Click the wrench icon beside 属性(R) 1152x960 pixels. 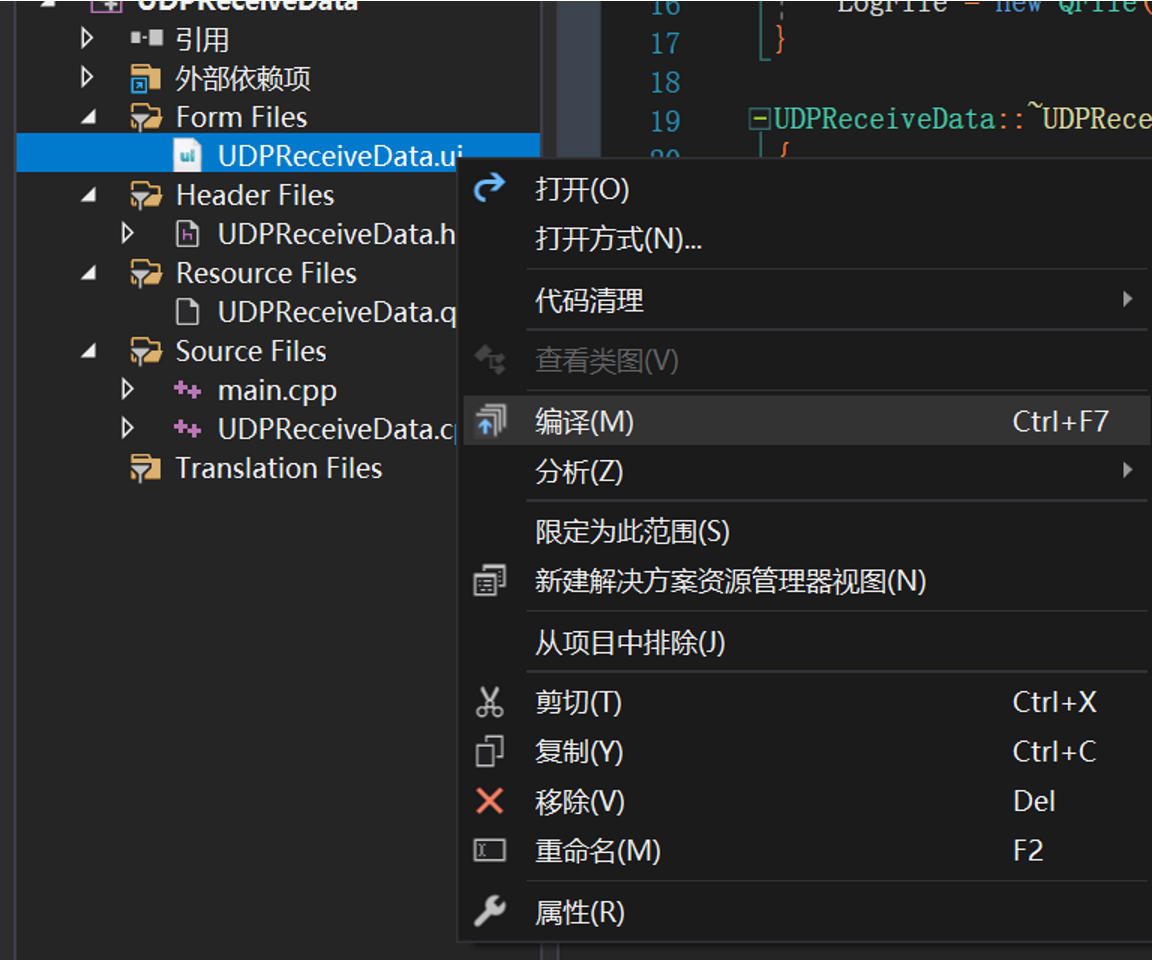point(489,911)
